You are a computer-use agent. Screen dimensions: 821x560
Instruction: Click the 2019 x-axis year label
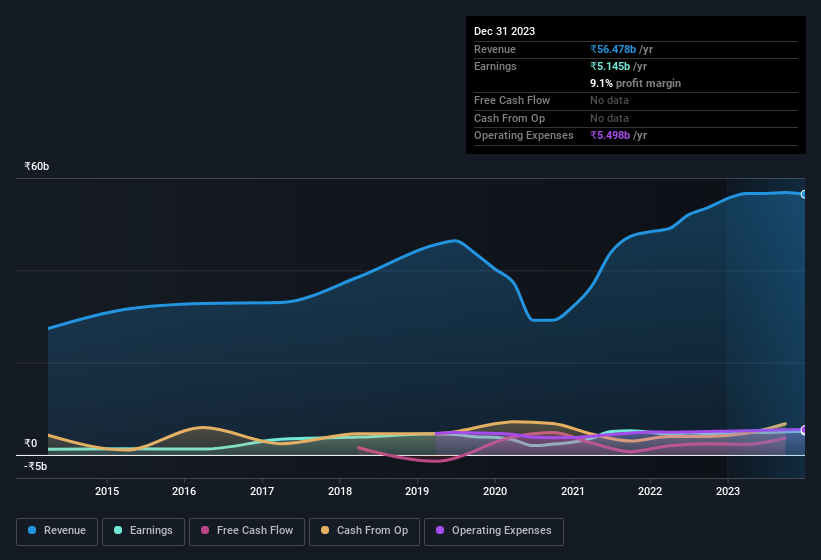417,491
